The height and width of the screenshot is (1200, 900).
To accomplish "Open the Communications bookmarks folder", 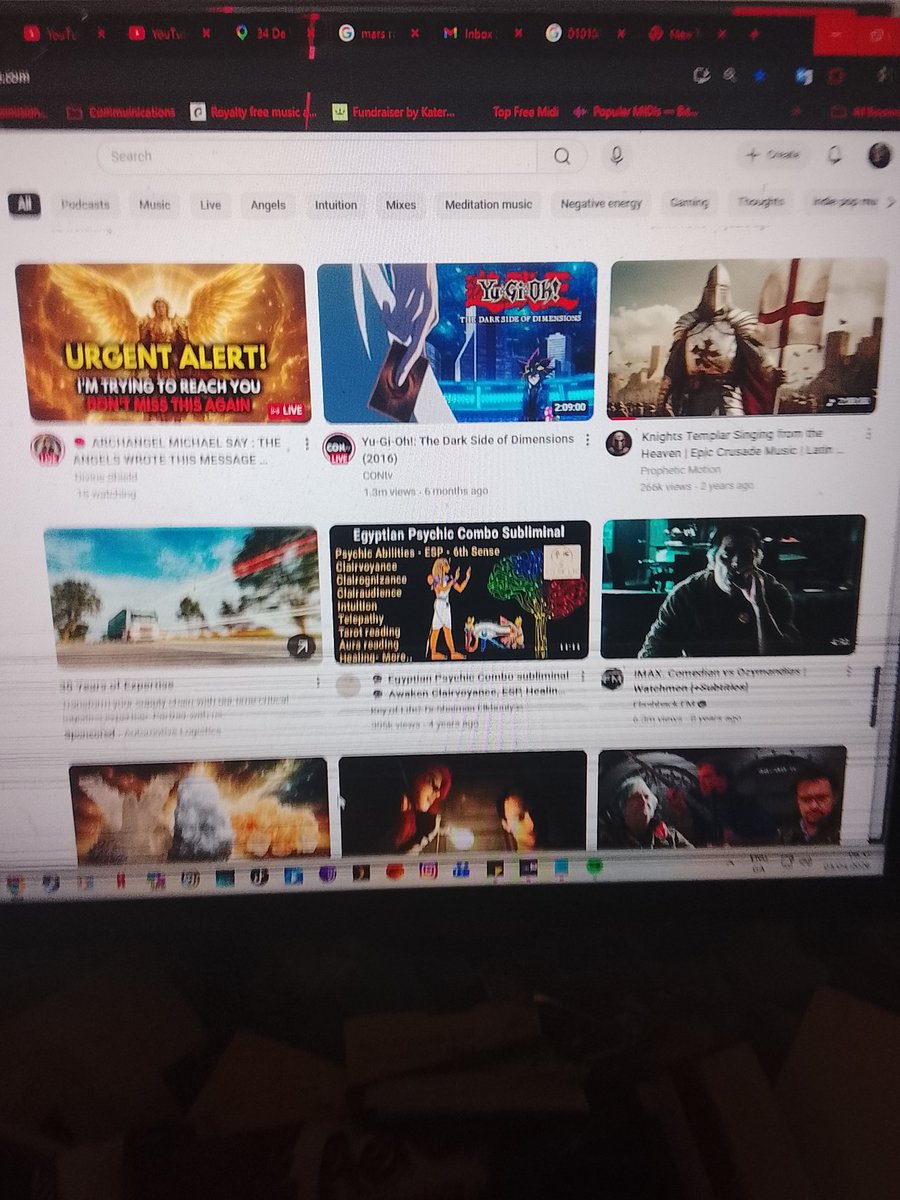I will click(x=121, y=112).
